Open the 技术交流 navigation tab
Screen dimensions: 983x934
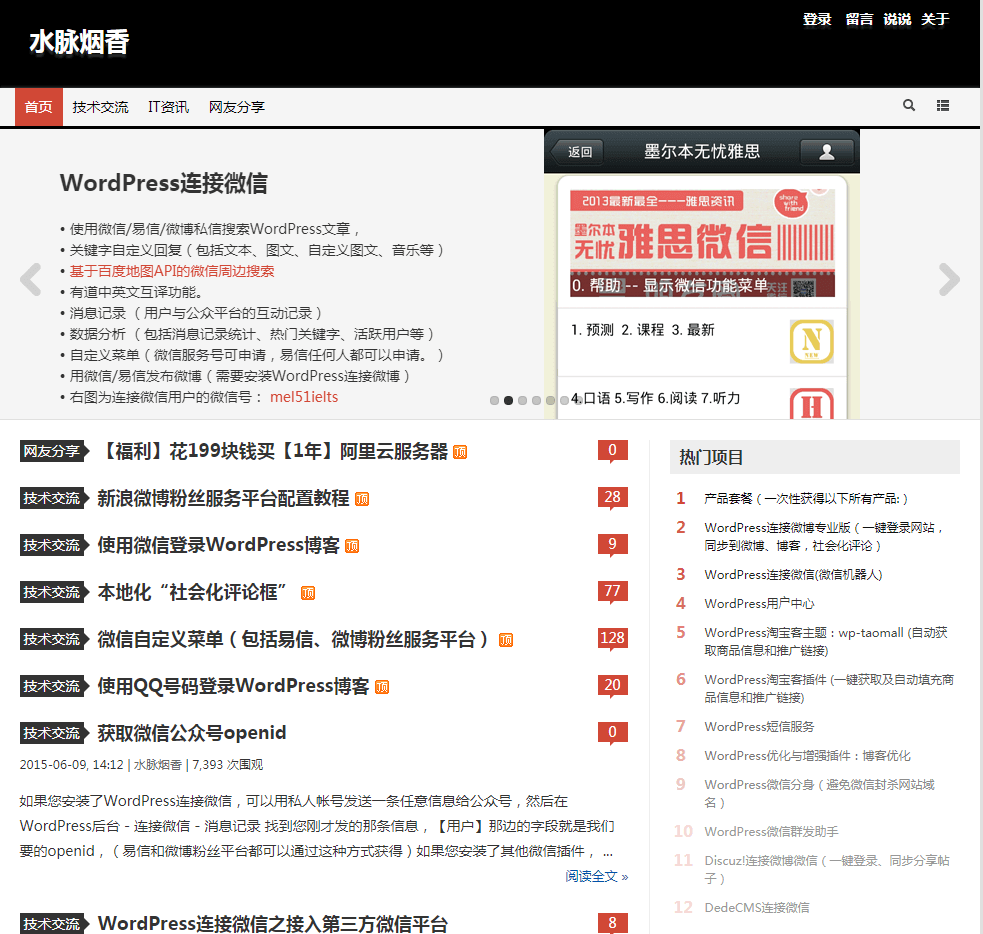coord(100,107)
